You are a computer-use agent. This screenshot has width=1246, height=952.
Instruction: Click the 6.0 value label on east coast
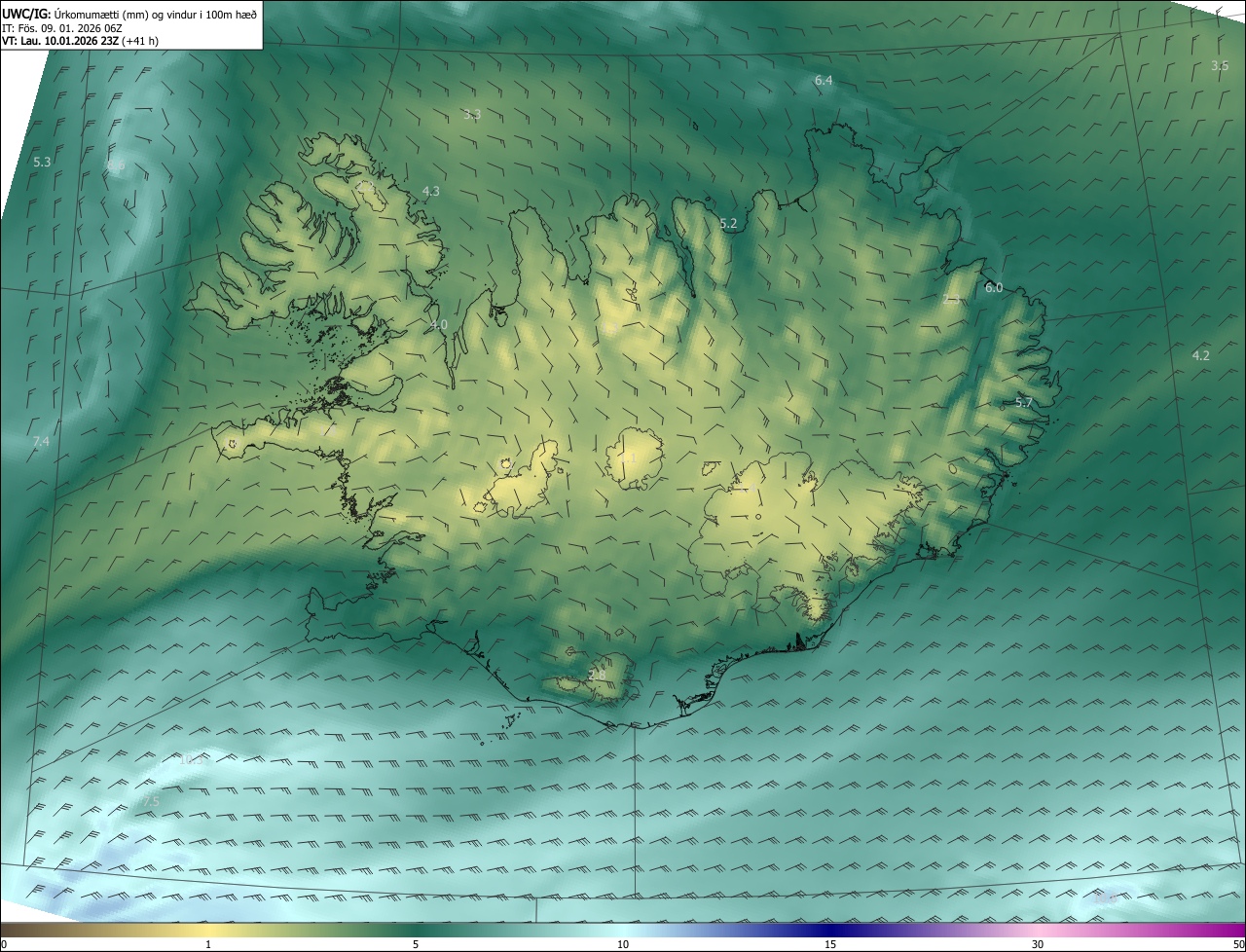click(x=993, y=288)
